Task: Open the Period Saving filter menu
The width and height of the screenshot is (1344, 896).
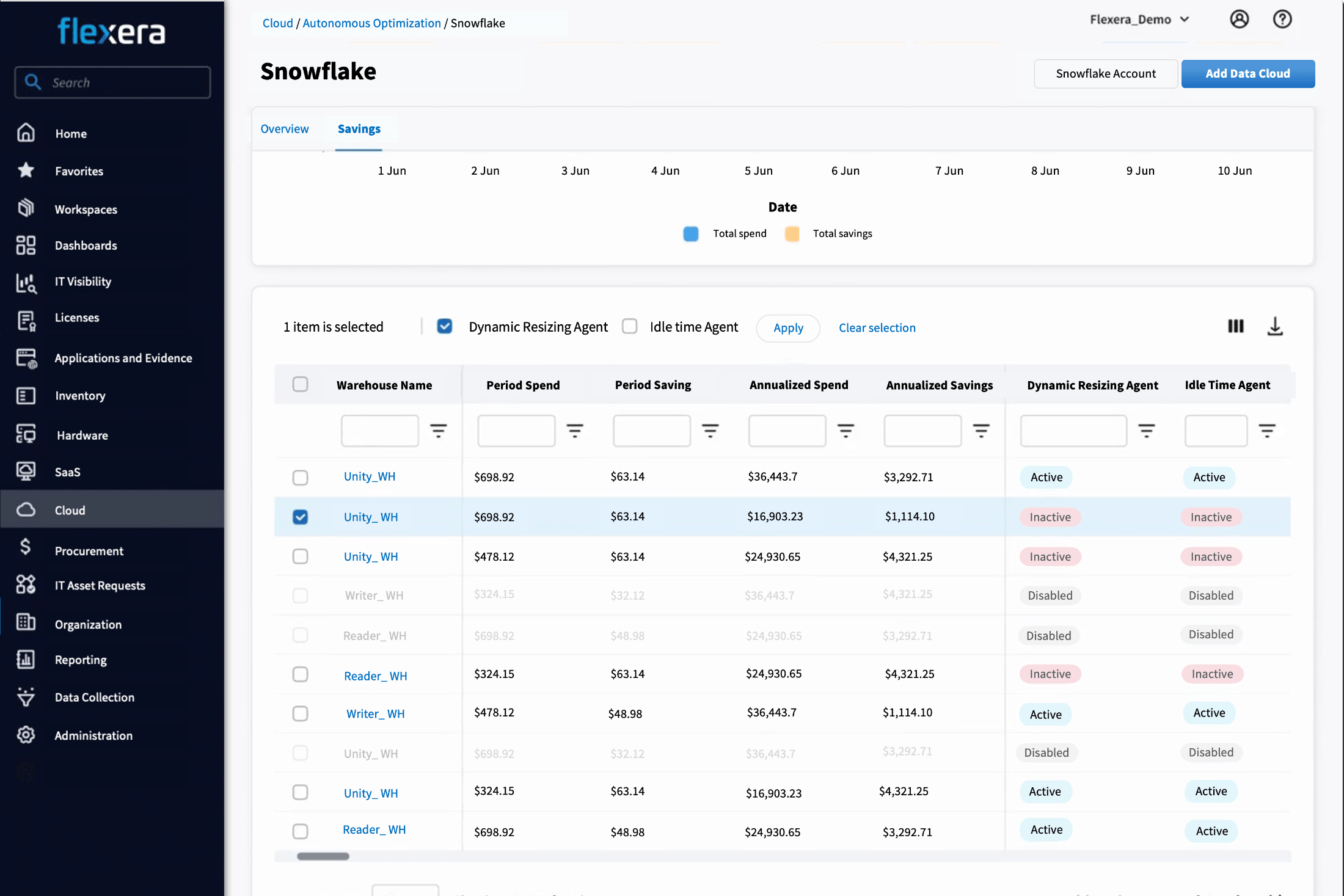Action: pyautogui.click(x=710, y=431)
